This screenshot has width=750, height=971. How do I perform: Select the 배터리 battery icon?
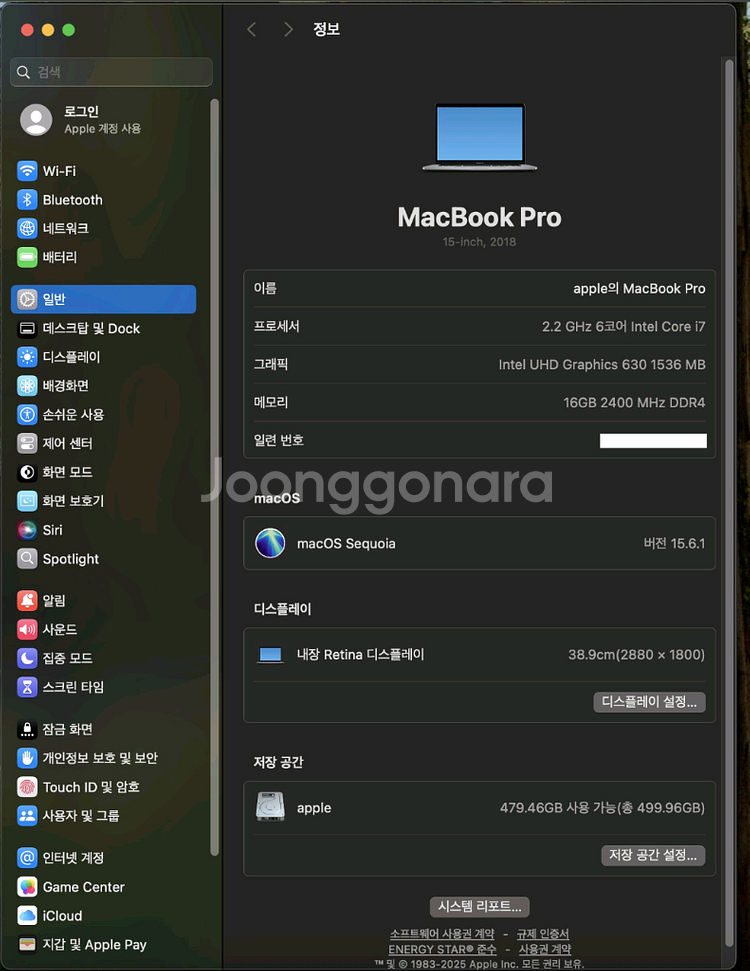(27, 257)
